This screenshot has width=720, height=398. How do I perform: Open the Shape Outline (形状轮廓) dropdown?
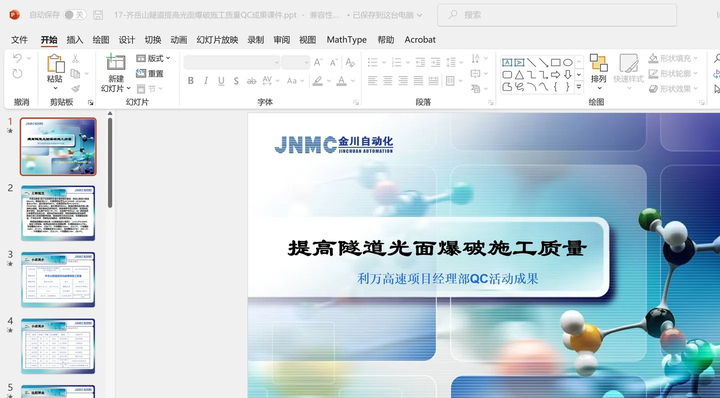coord(673,73)
